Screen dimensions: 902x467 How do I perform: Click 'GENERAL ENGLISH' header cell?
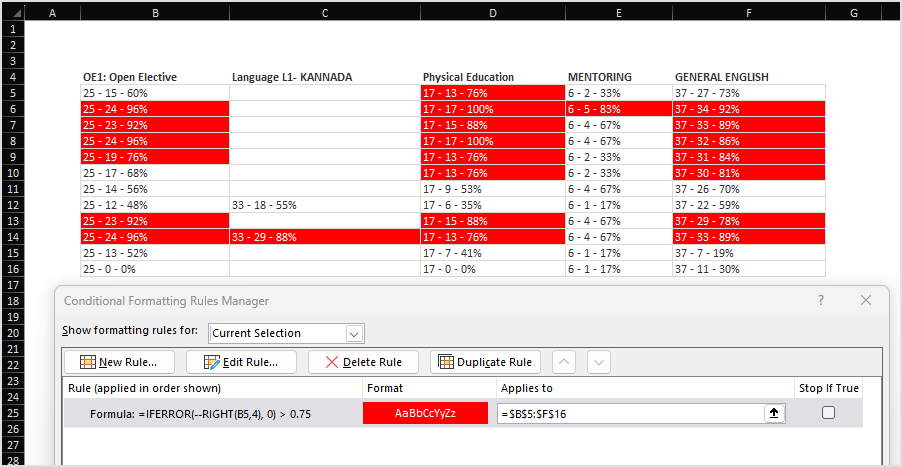(748, 76)
